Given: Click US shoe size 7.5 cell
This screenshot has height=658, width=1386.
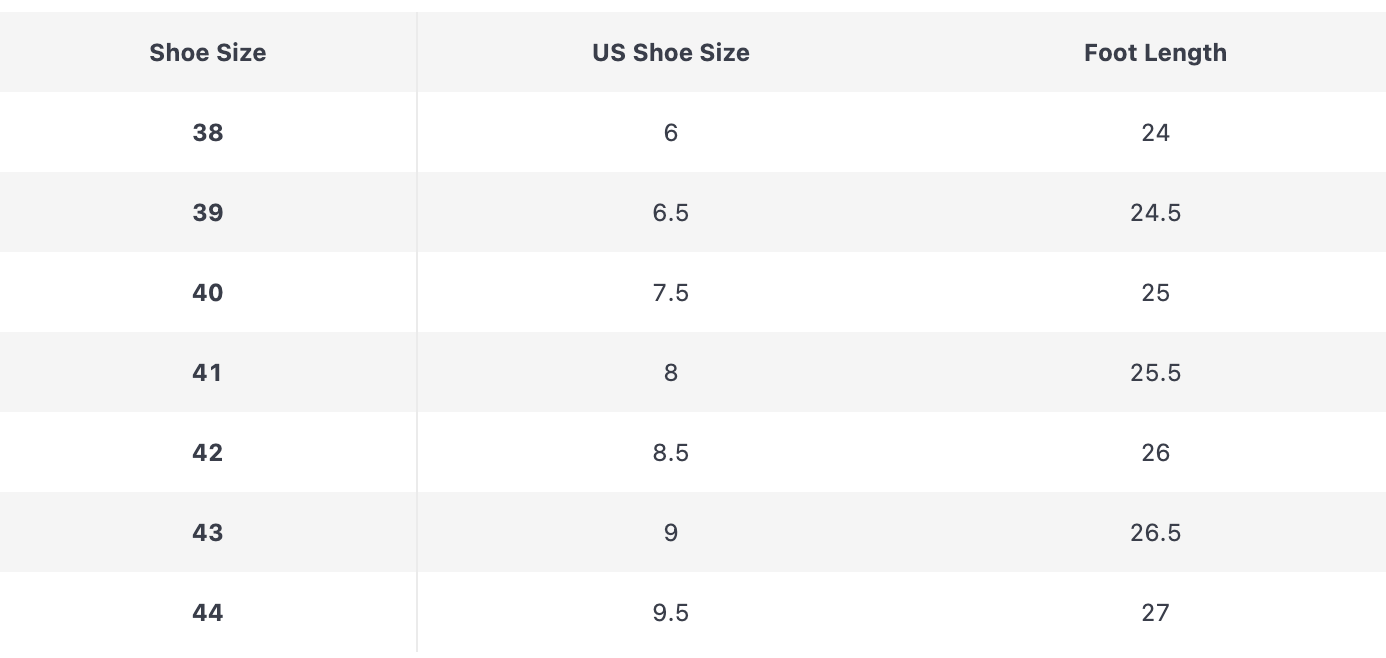Looking at the screenshot, I should [x=670, y=293].
